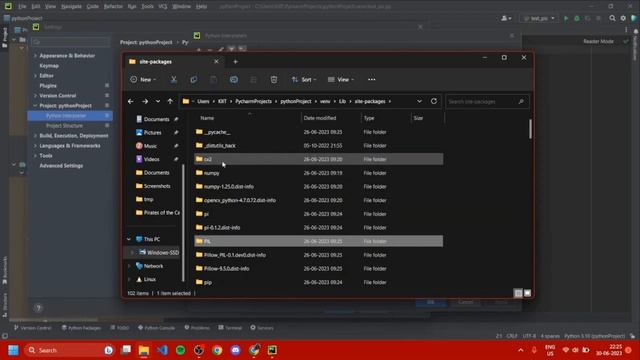
Task: Open the Terminal tool window tab
Action: pyautogui.click(x=230, y=328)
